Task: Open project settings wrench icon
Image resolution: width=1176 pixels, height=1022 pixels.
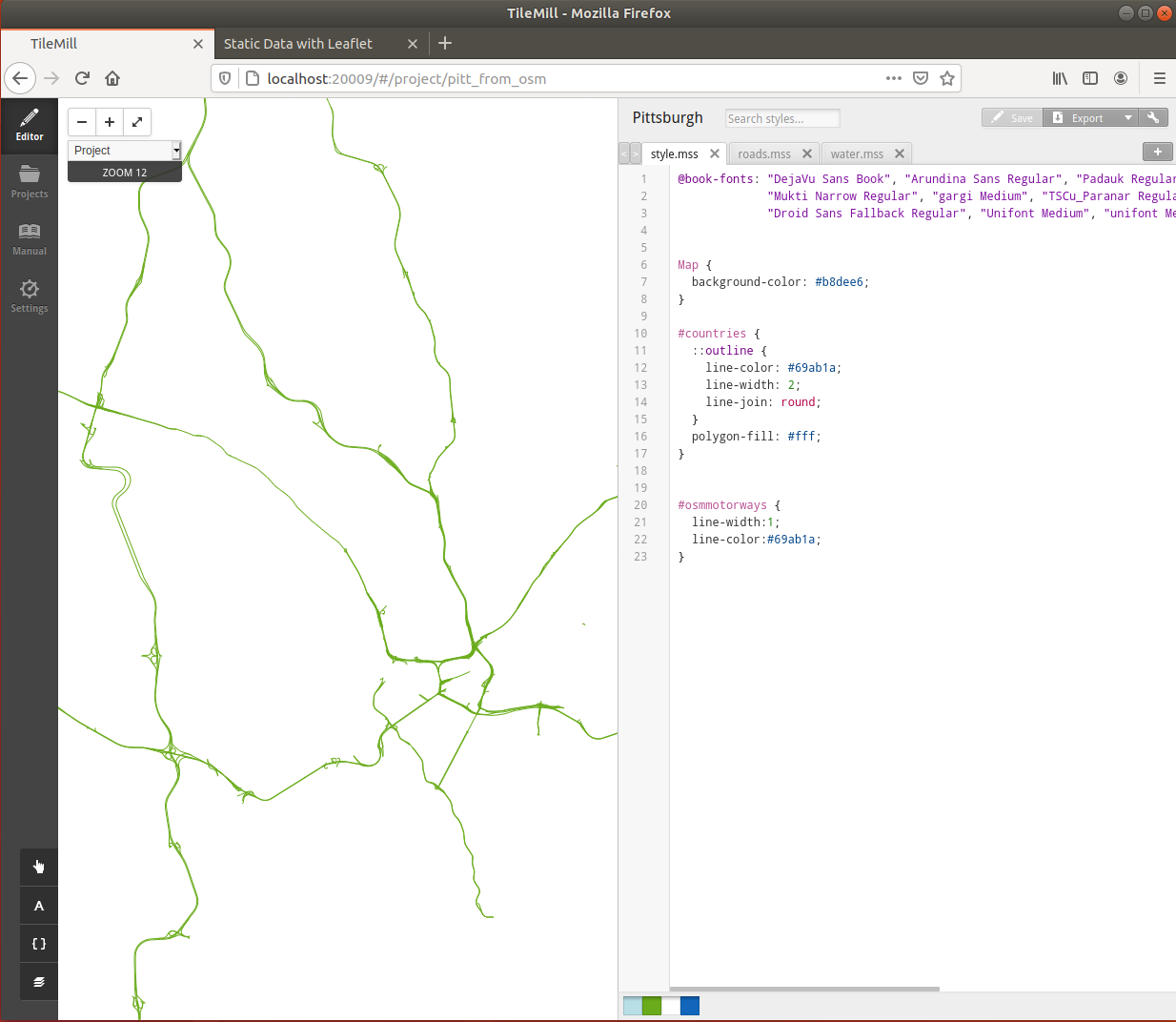Action: click(1153, 117)
